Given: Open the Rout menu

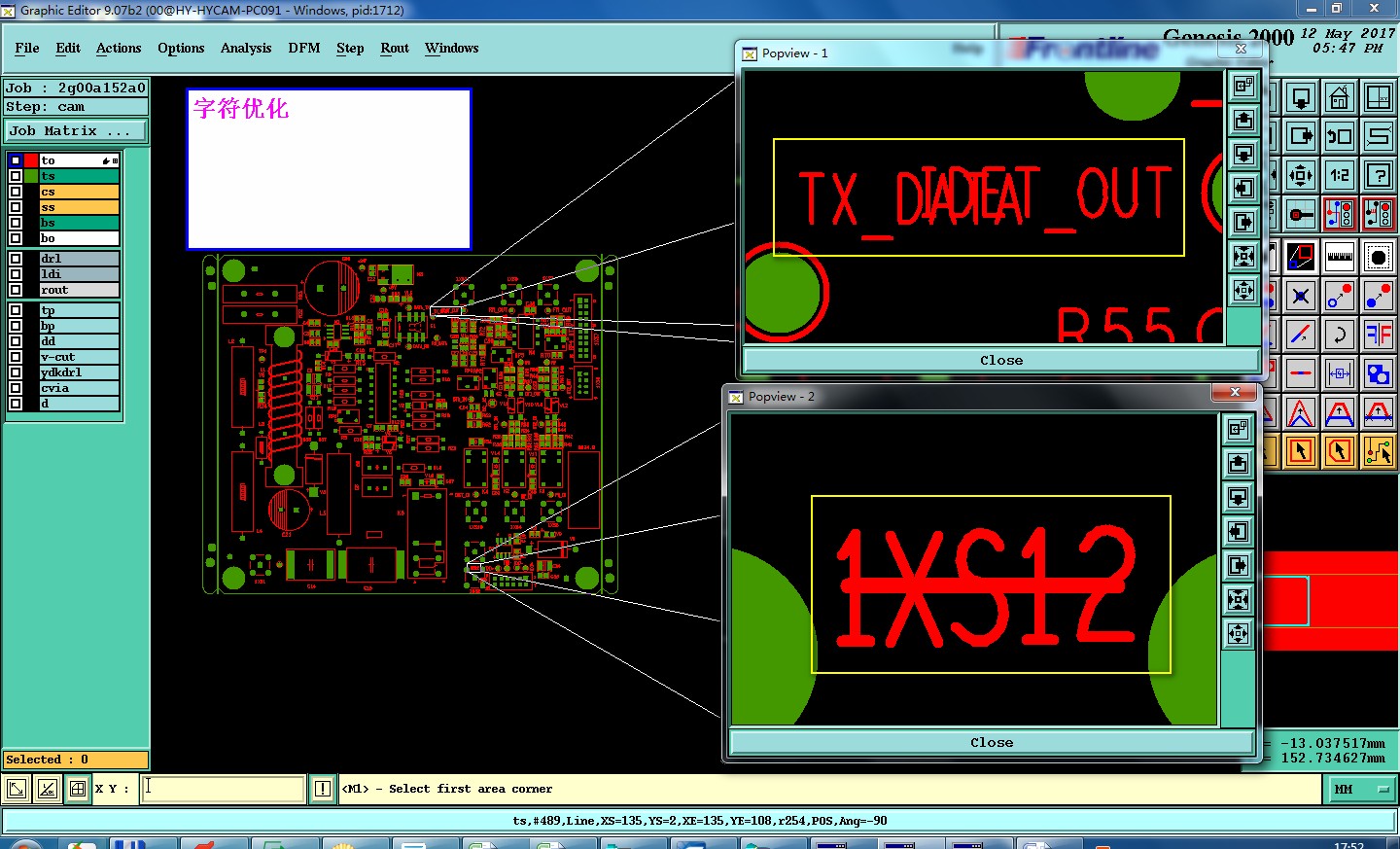Looking at the screenshot, I should click(x=395, y=48).
